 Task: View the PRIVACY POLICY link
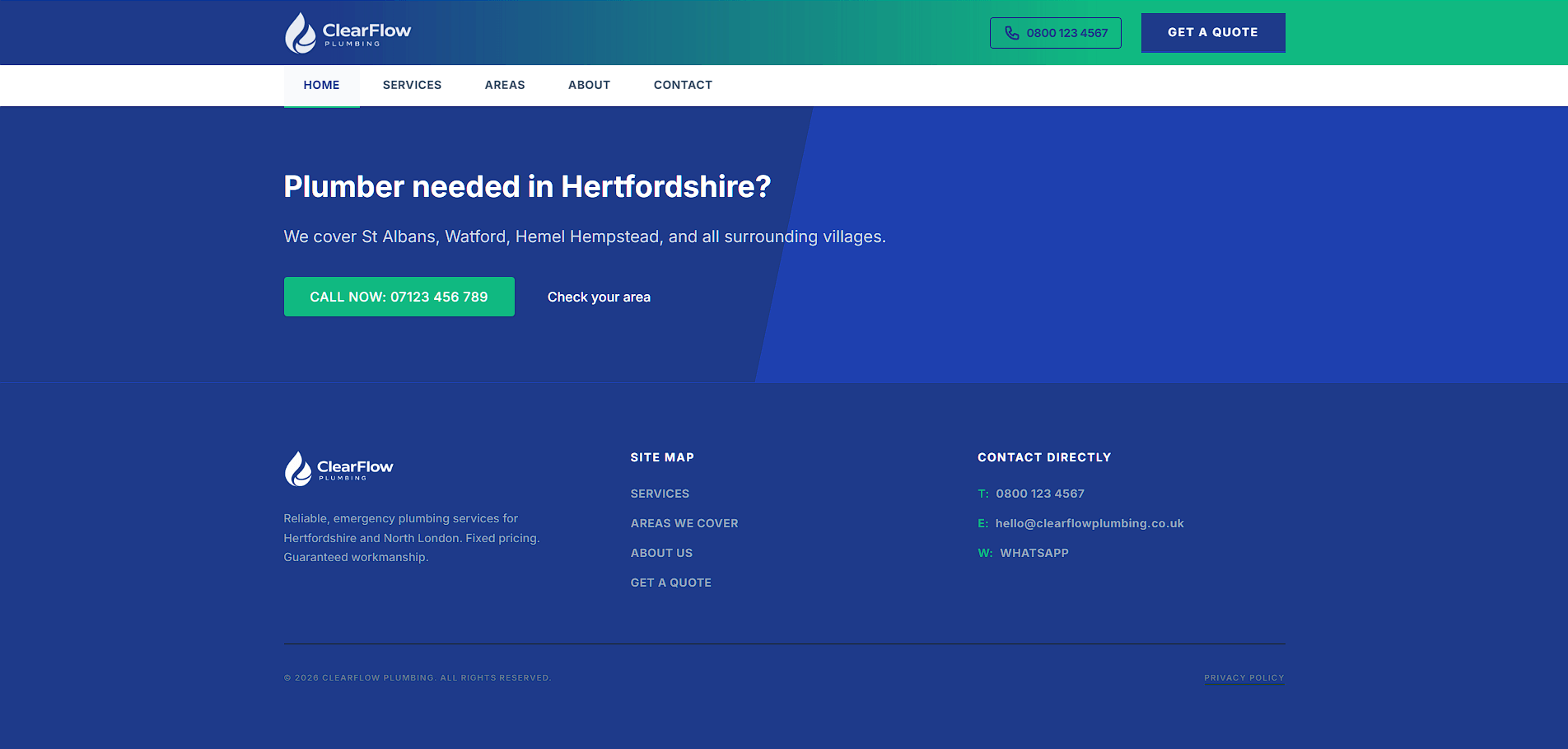(1244, 677)
